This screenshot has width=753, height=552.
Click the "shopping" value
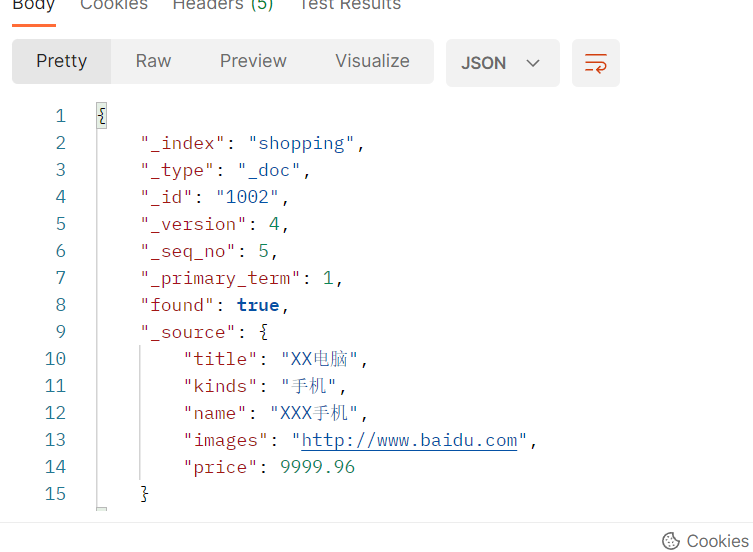coord(301,143)
